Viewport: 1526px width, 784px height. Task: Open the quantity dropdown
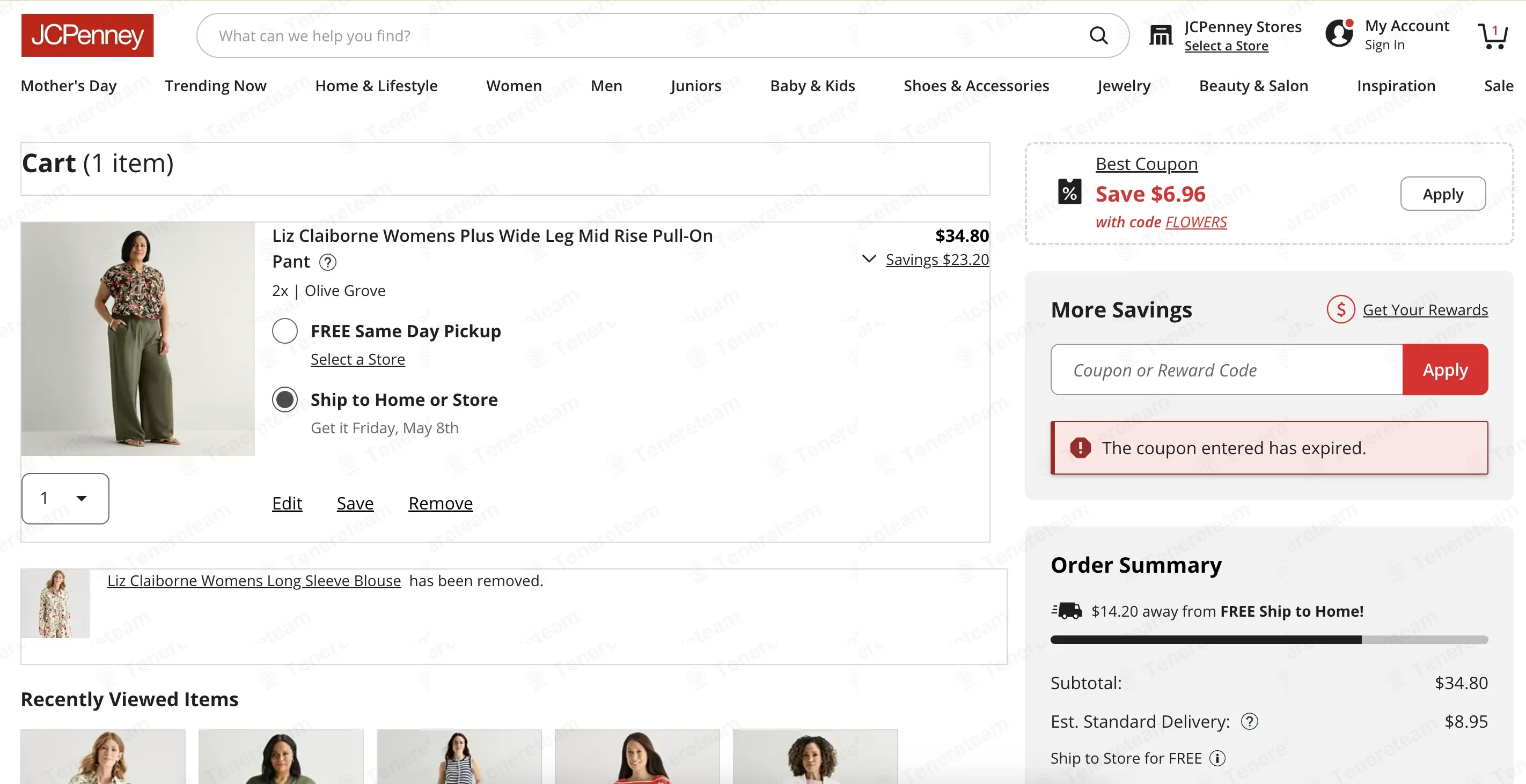tap(65, 499)
